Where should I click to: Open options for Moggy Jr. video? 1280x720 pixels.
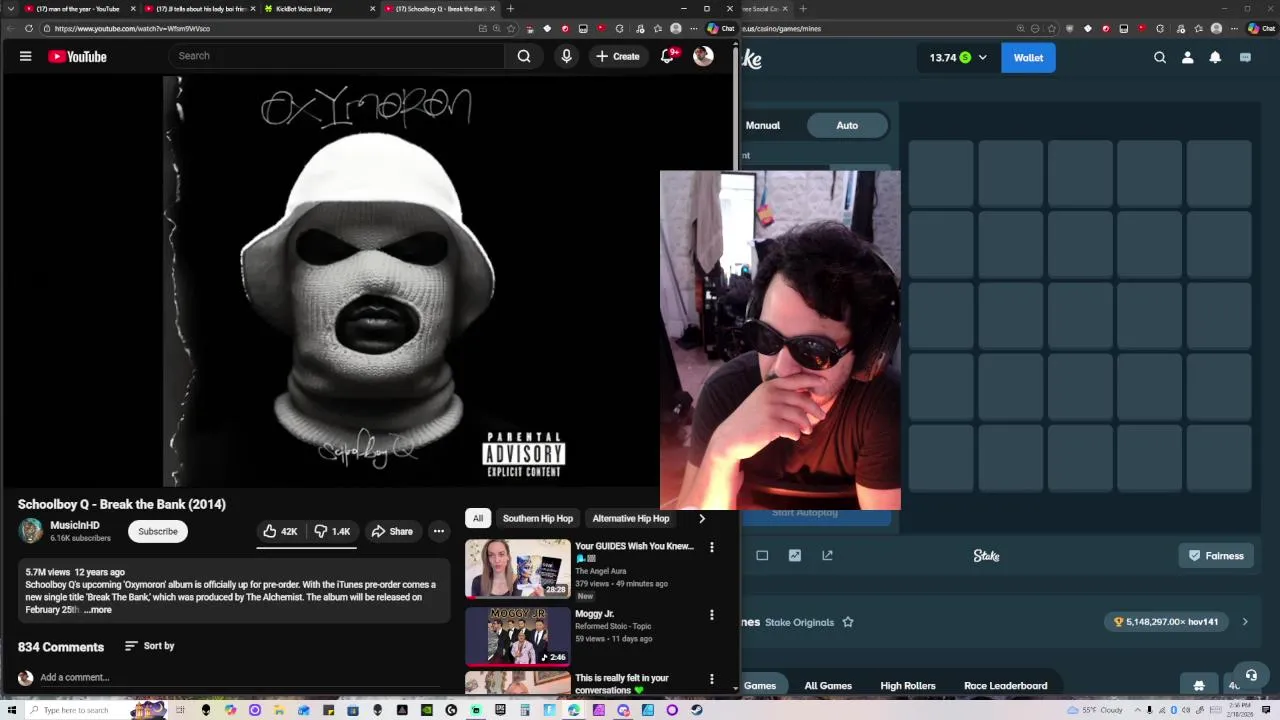(x=712, y=615)
